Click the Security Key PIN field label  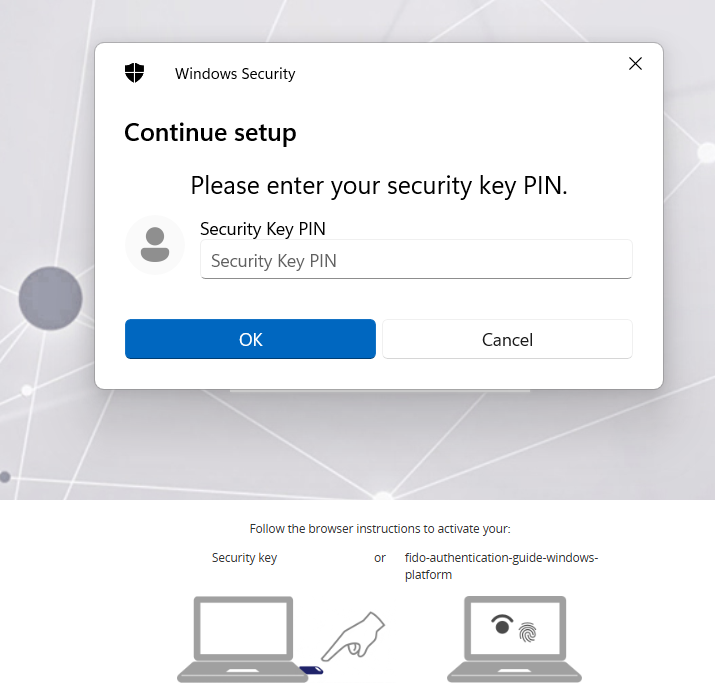click(x=263, y=229)
